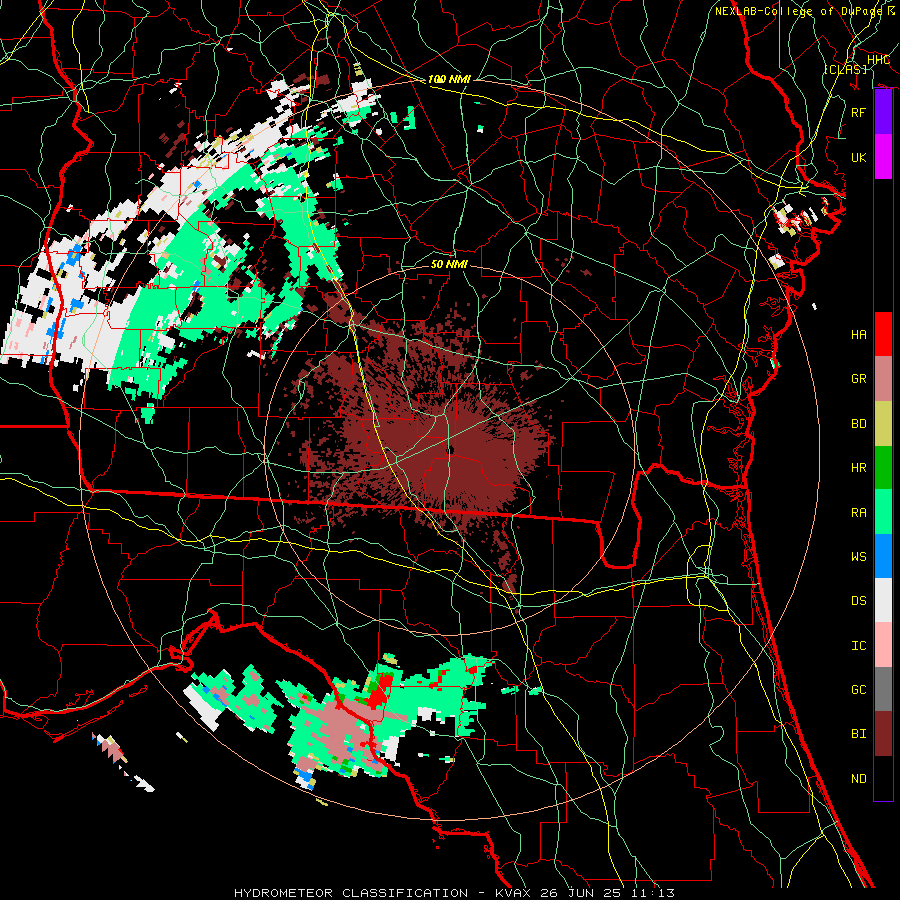Click the RF purple legend swatch
Image resolution: width=900 pixels, height=900 pixels.
pos(883,112)
